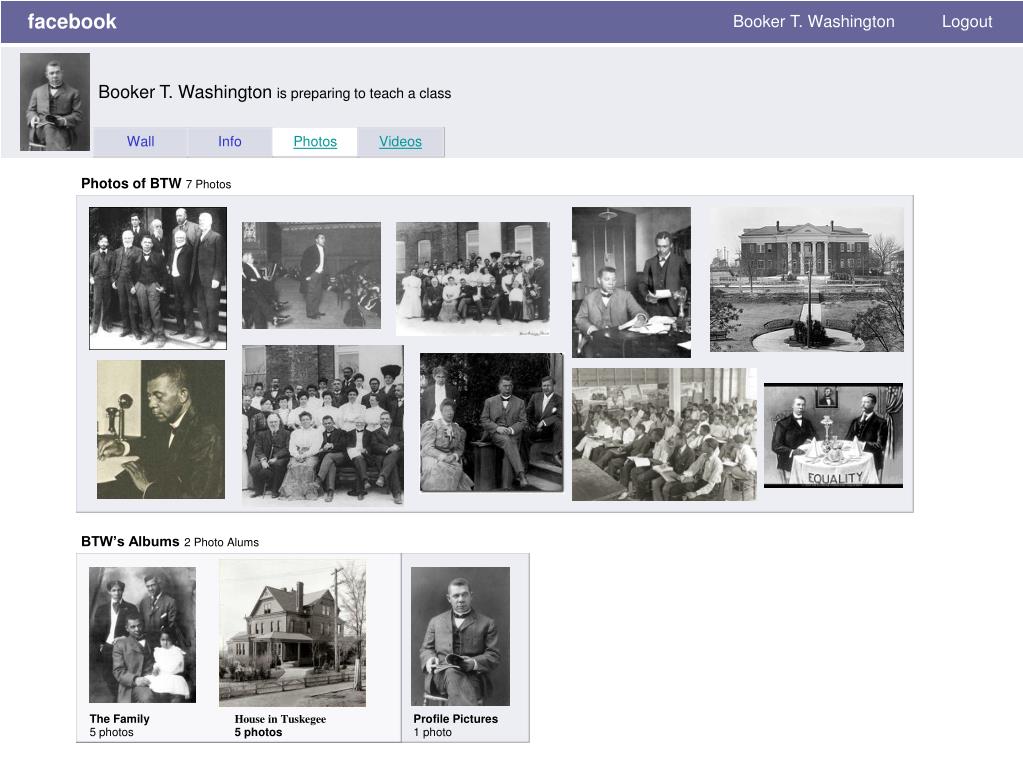This screenshot has height=767, width=1023.
Task: Open Profile Pictures album cover photo
Action: point(460,637)
